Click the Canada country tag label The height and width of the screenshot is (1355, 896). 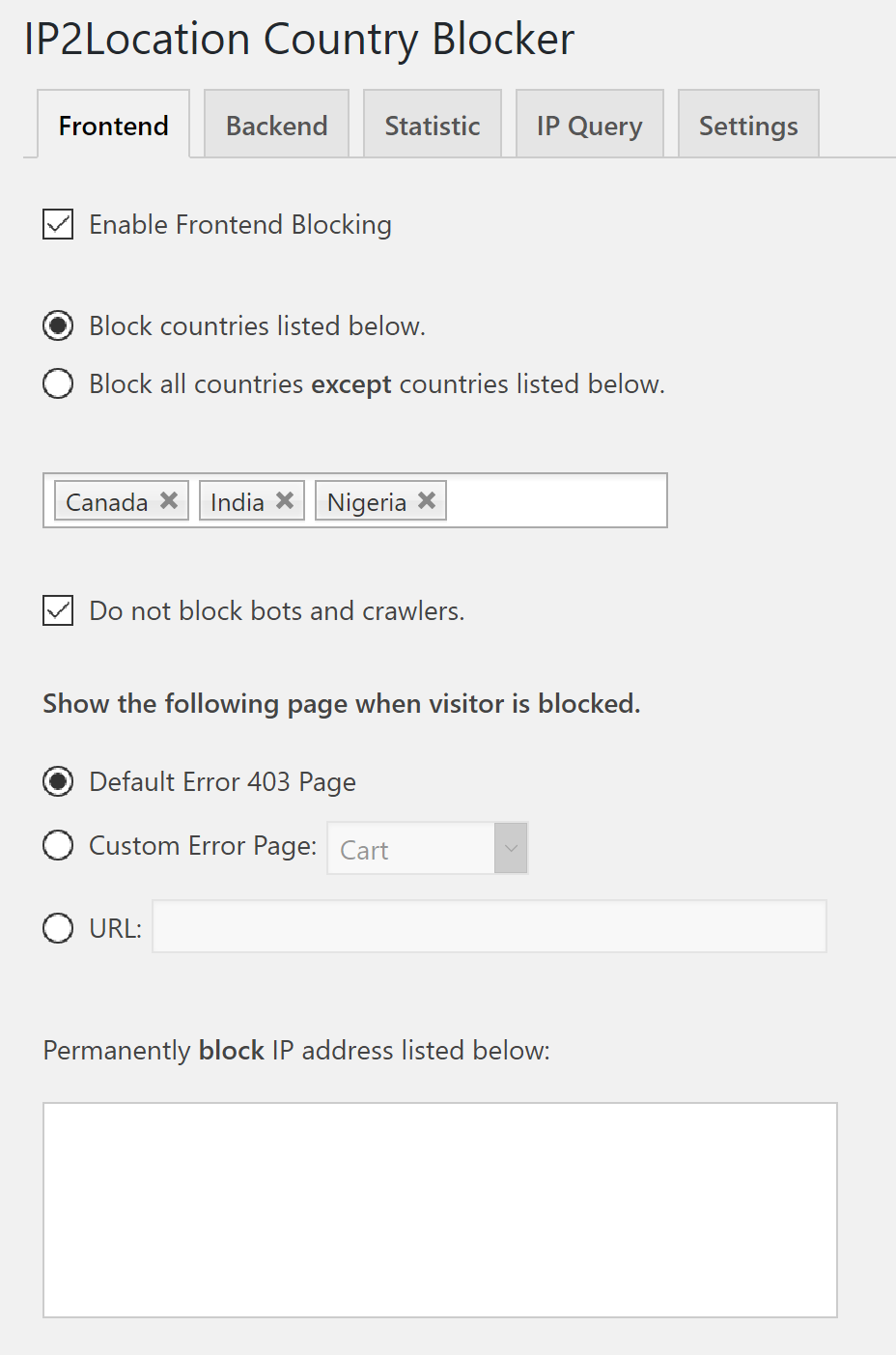click(107, 502)
